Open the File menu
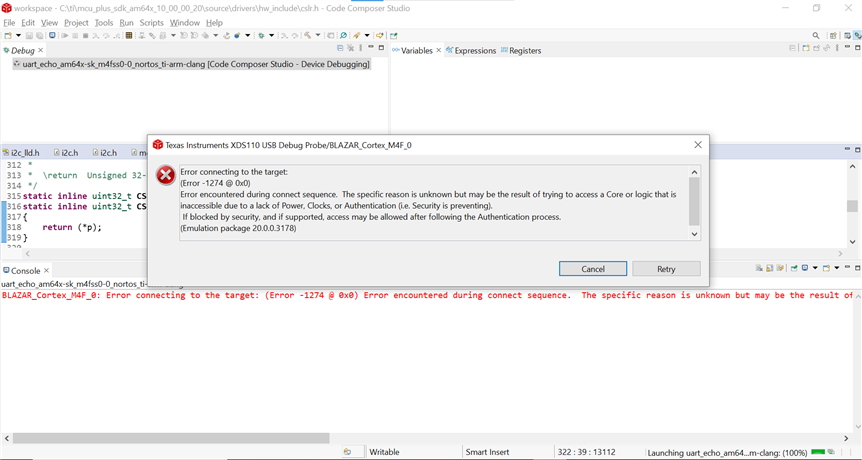 point(9,23)
